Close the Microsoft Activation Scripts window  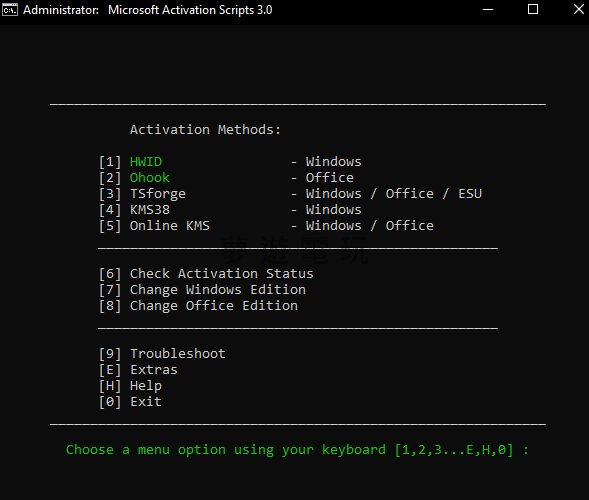click(578, 9)
